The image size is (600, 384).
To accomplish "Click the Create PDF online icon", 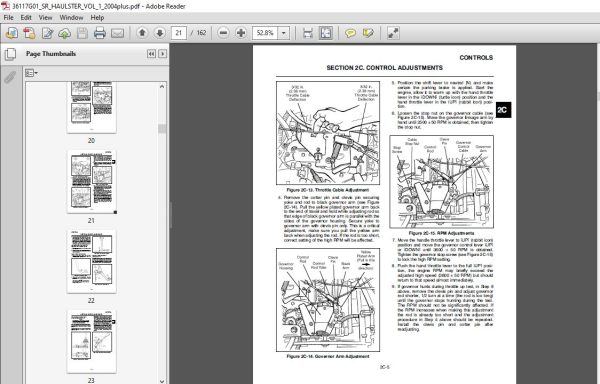I will pos(11,33).
